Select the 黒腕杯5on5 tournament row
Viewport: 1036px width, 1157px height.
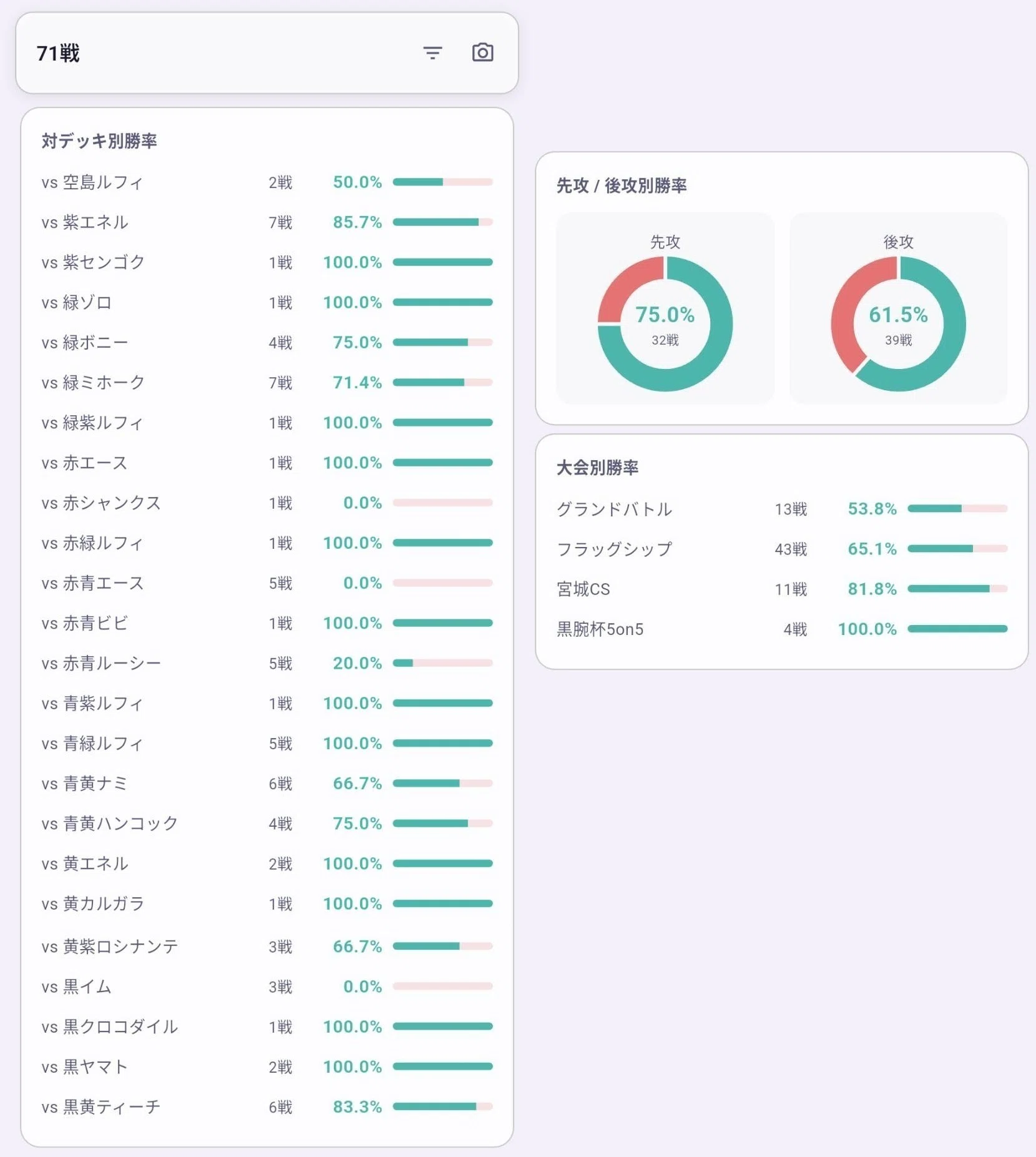click(782, 629)
